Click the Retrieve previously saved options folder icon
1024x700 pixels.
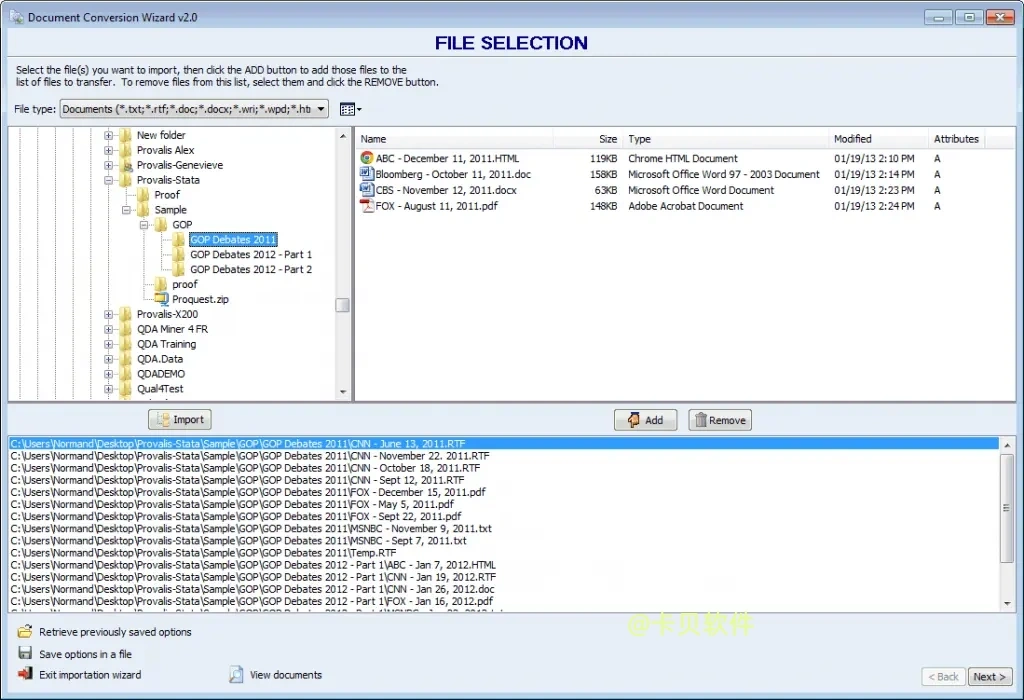[x=25, y=631]
